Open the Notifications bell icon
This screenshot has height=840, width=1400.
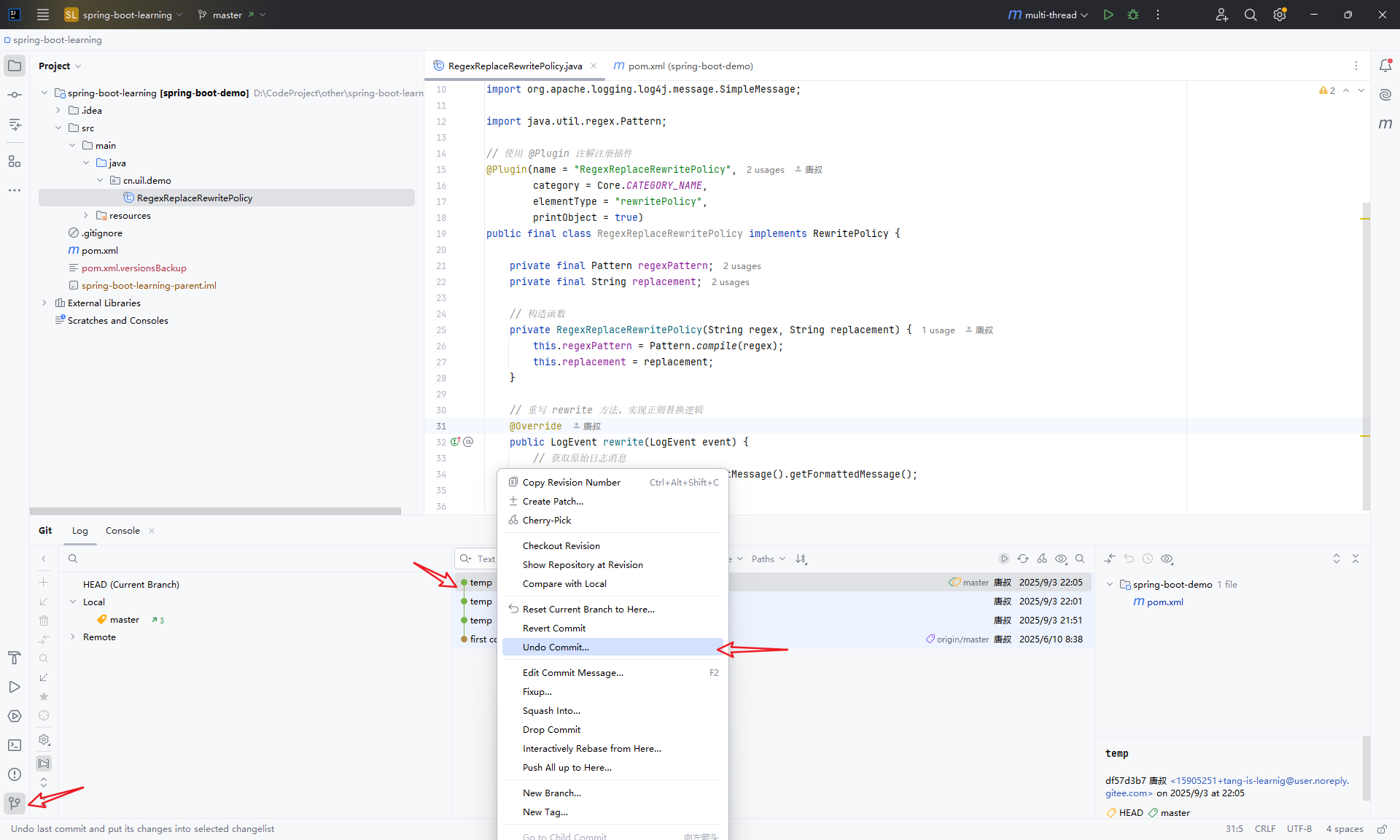coord(1385,66)
